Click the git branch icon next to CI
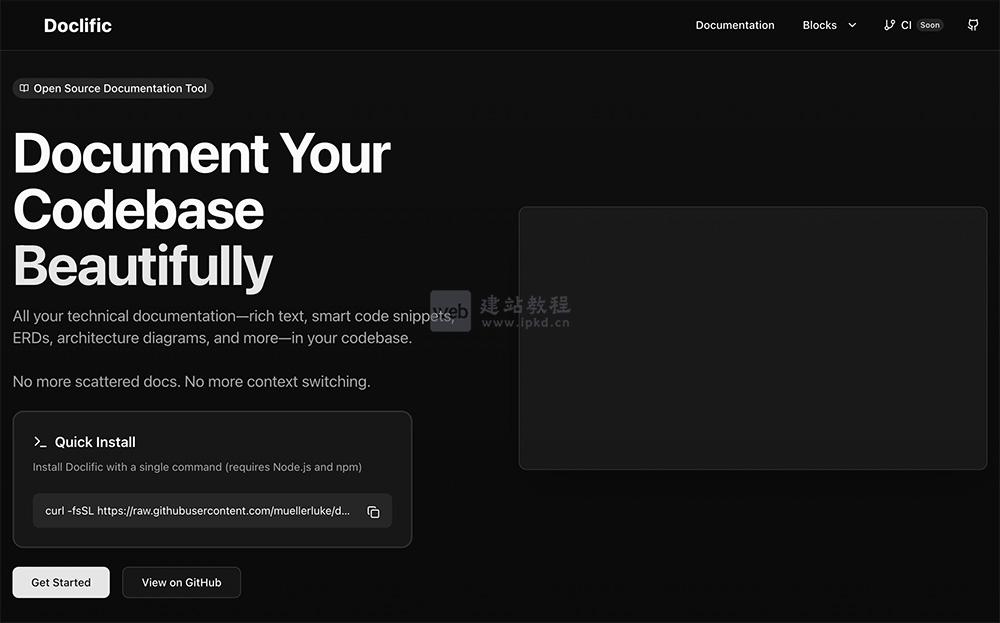Viewport: 1000px width, 623px height. pos(890,25)
